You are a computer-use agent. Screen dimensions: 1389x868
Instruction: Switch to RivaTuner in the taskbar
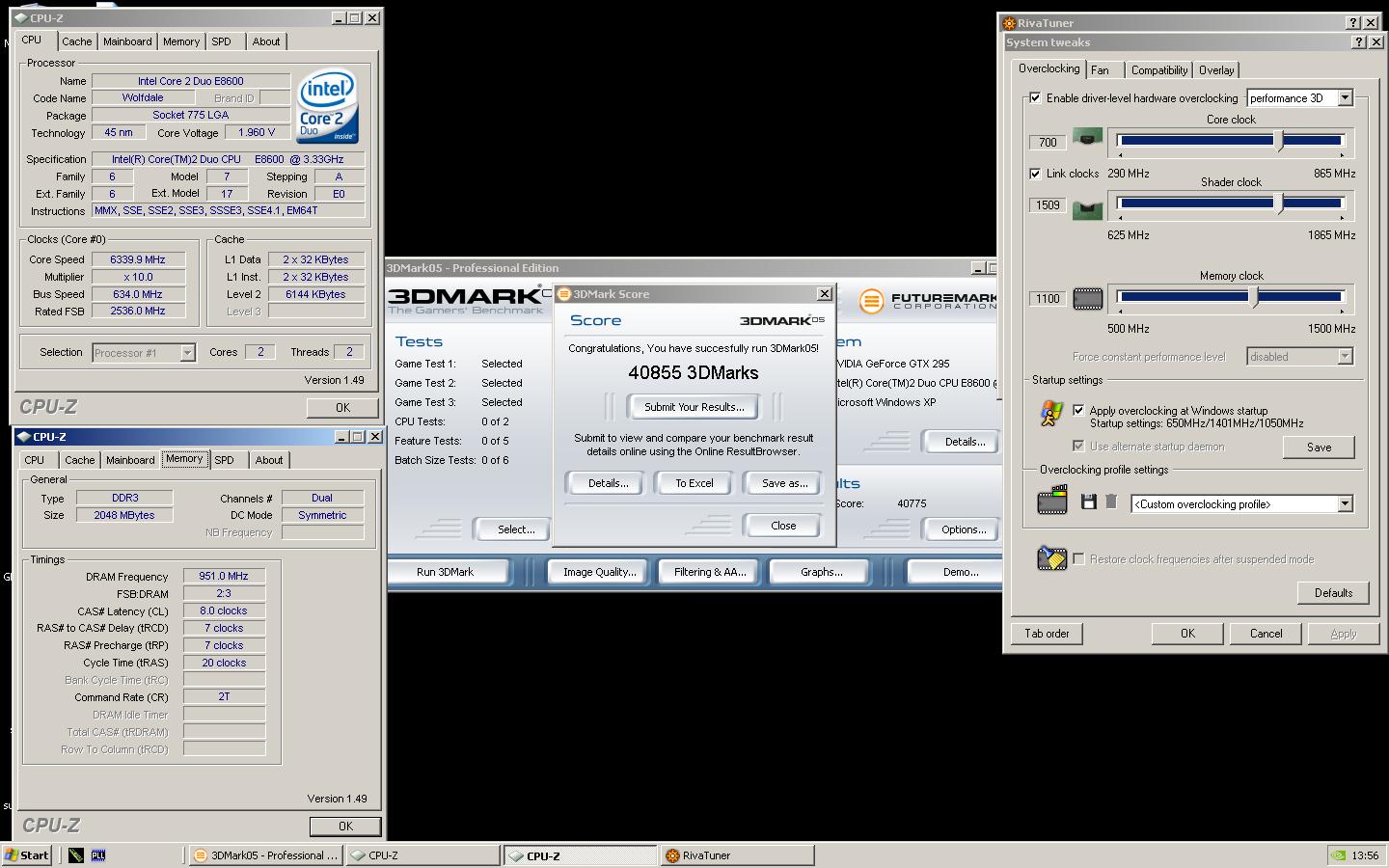[738, 855]
